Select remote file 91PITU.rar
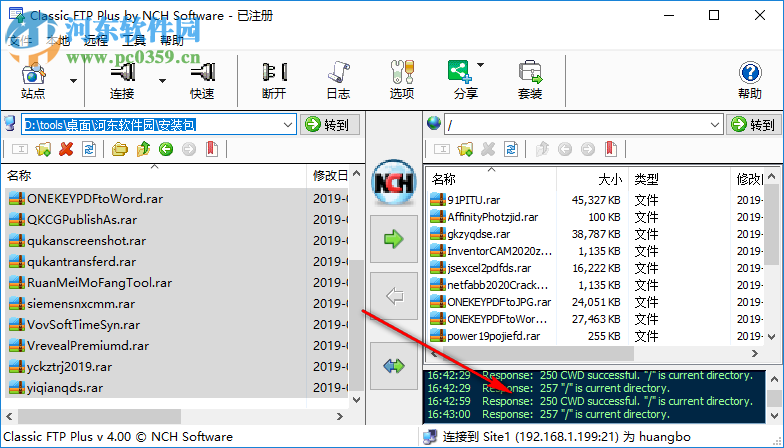Screen dimensions: 784x448 [x=466, y=200]
